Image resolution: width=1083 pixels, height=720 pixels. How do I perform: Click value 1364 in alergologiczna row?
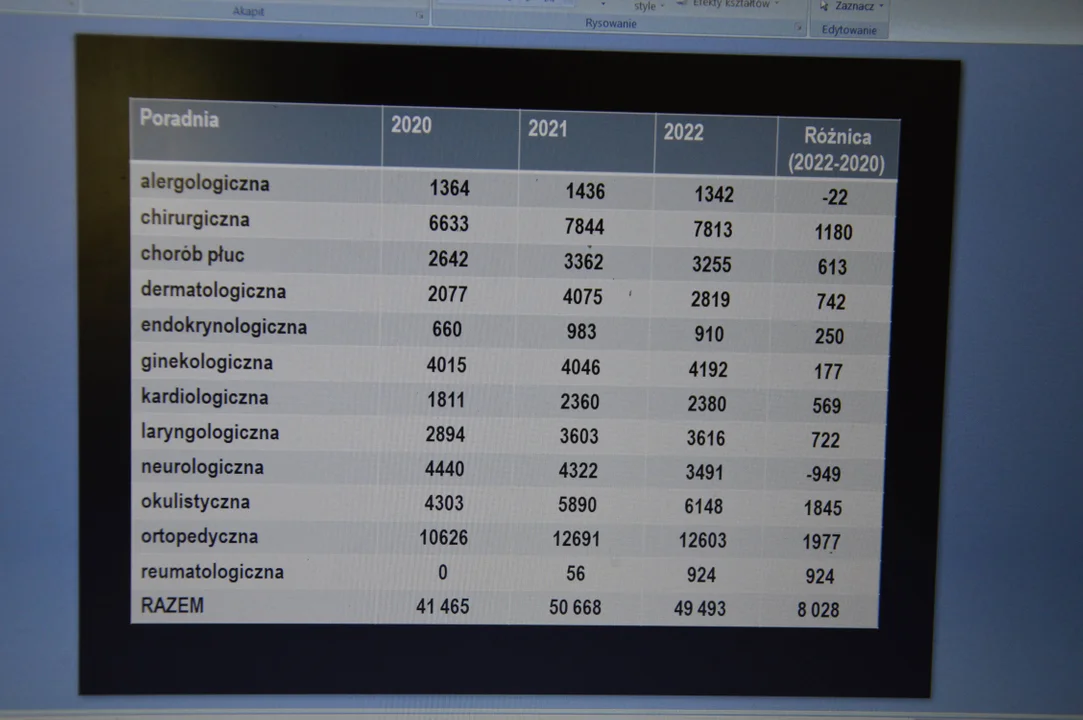pyautogui.click(x=449, y=188)
